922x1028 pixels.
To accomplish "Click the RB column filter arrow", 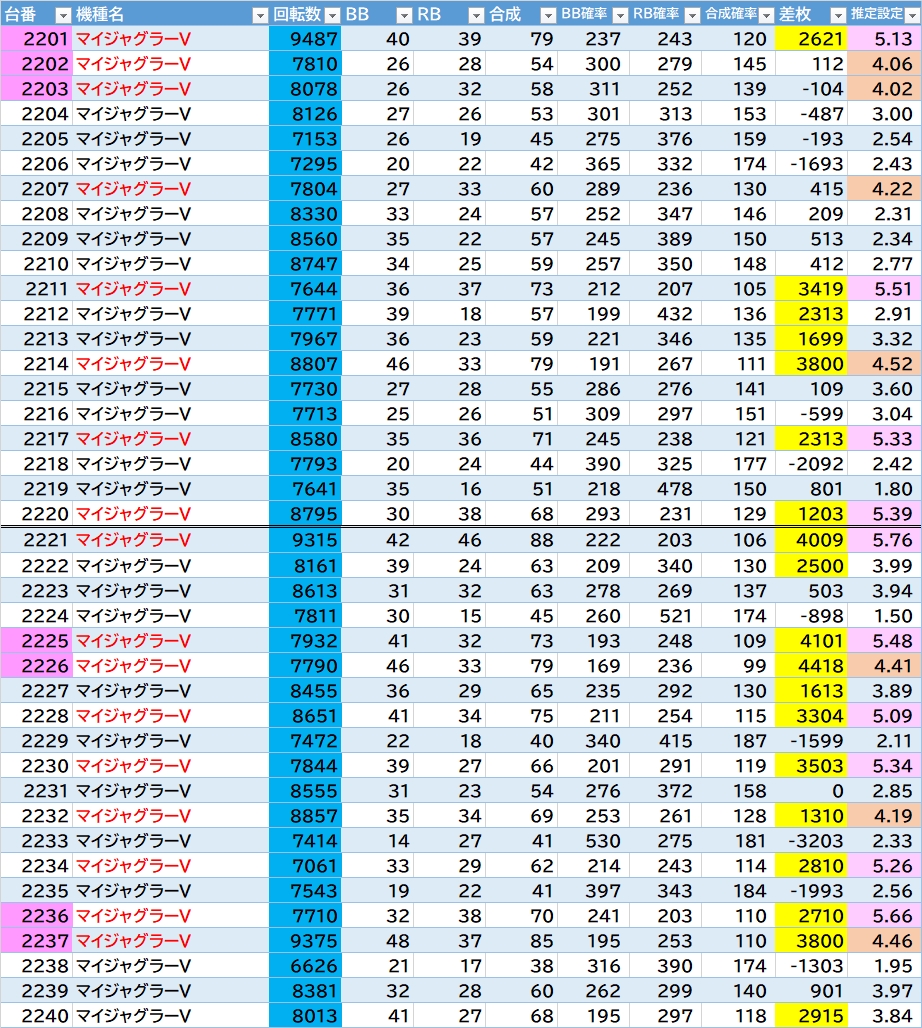I will click(475, 15).
